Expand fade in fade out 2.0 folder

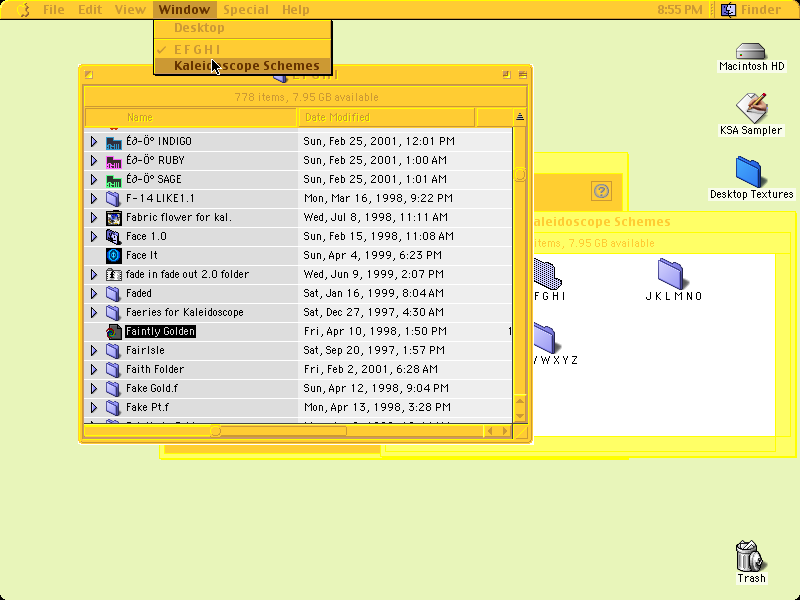pos(94,274)
